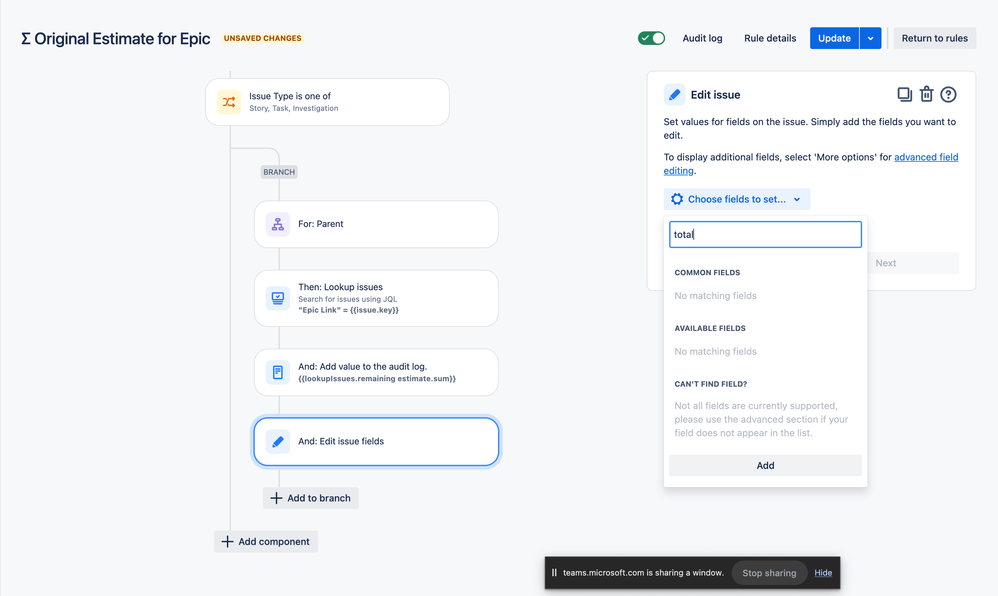This screenshot has width=998, height=596.
Task: Click the Edit issue panel pencil icon
Action: pyautogui.click(x=674, y=95)
